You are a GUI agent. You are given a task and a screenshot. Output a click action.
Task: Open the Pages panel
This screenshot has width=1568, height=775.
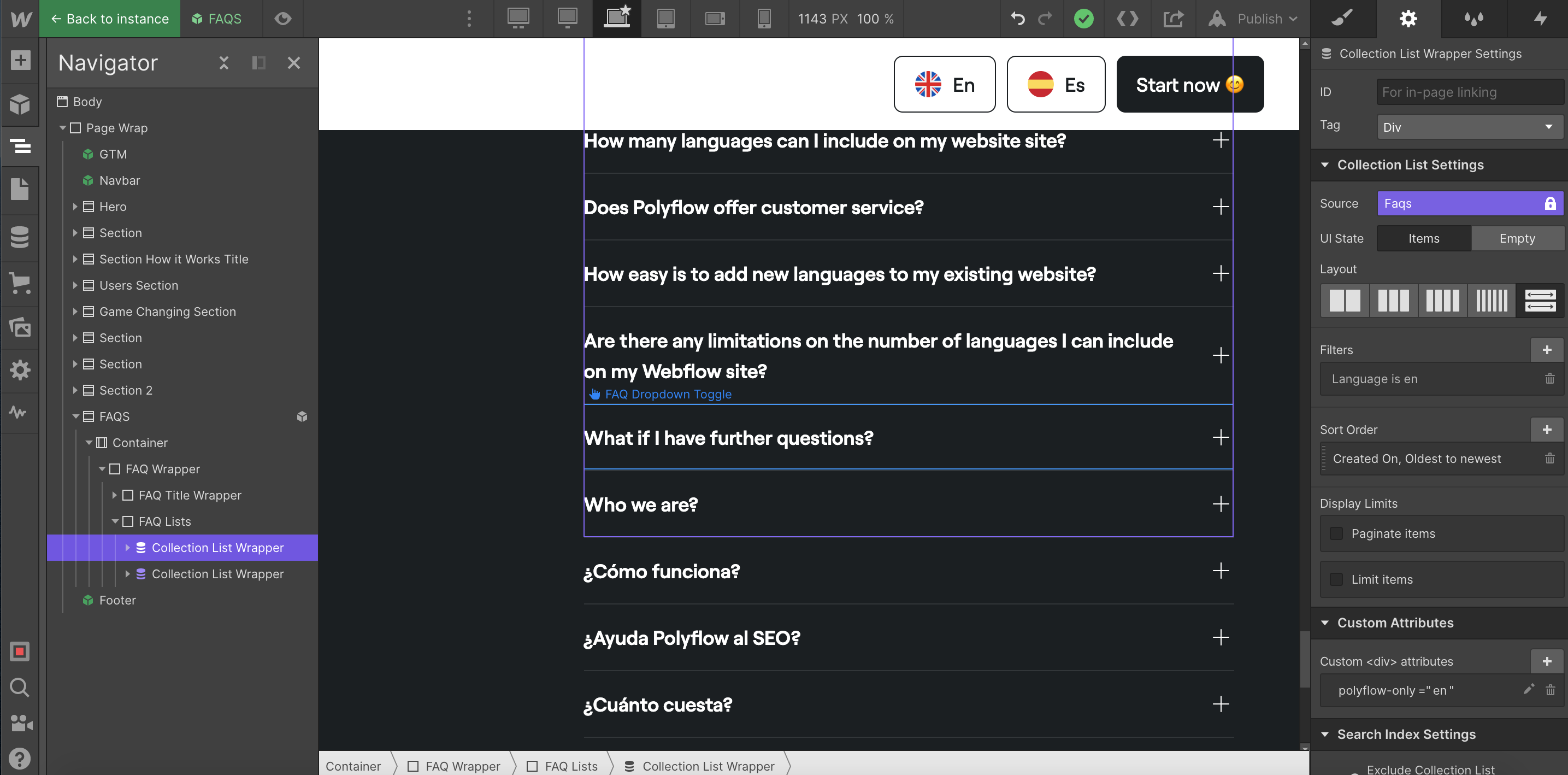pyautogui.click(x=20, y=189)
